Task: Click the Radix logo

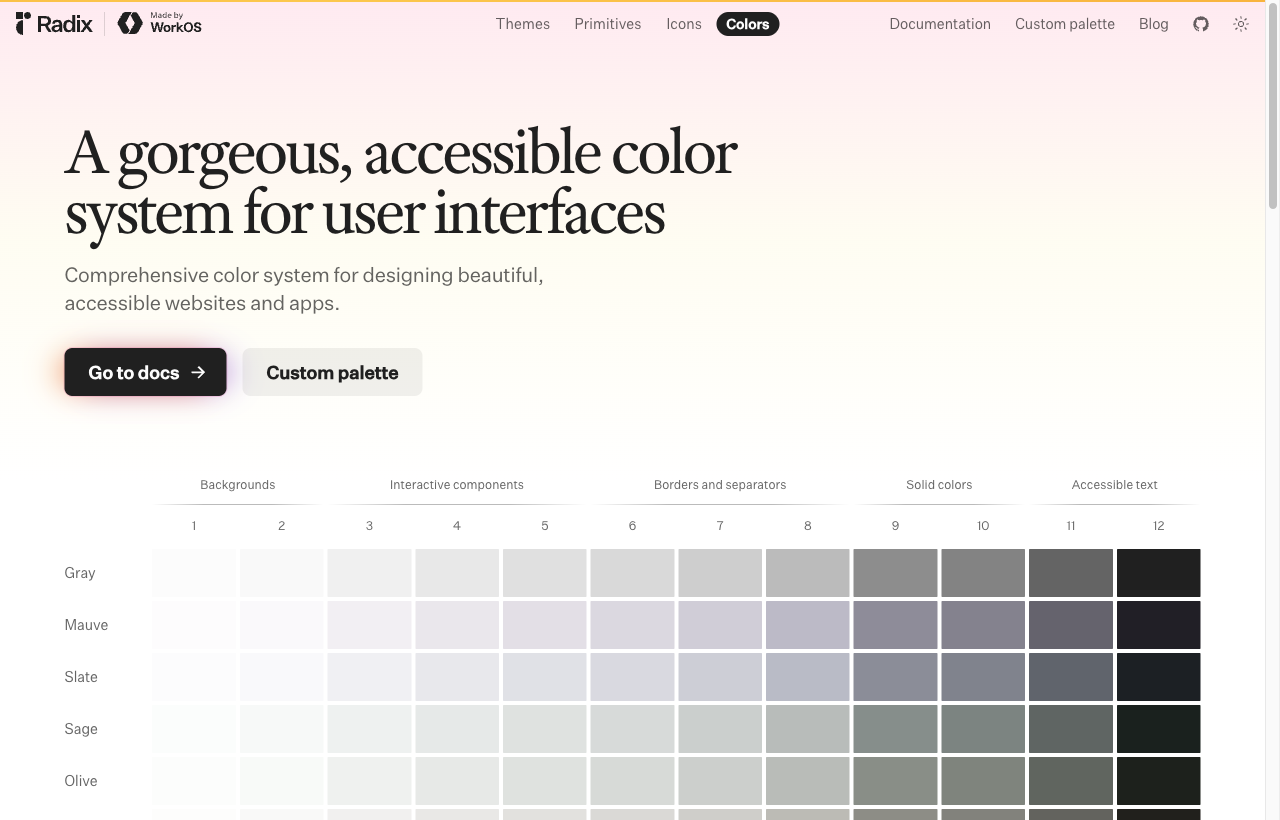Action: point(54,24)
